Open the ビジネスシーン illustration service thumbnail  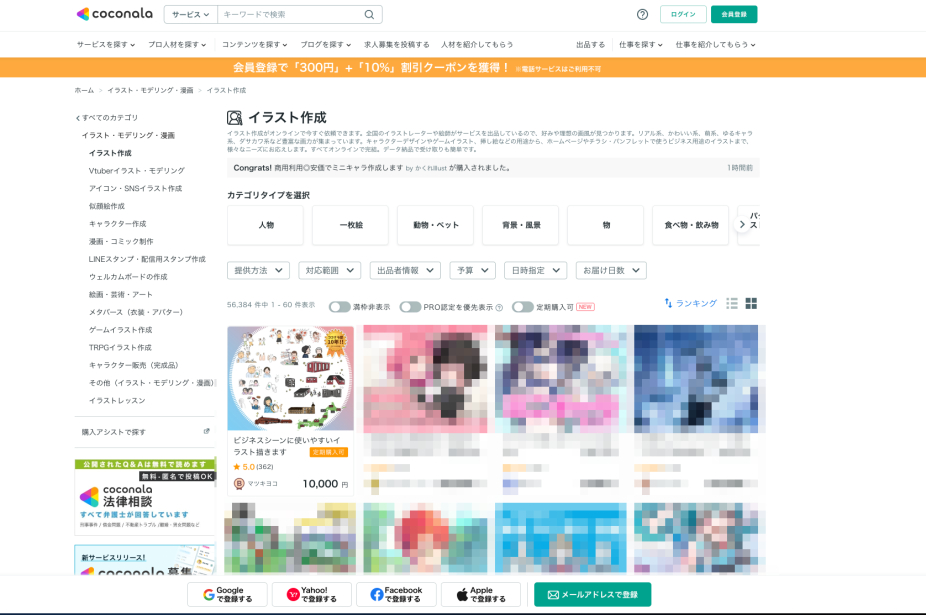pyautogui.click(x=290, y=378)
